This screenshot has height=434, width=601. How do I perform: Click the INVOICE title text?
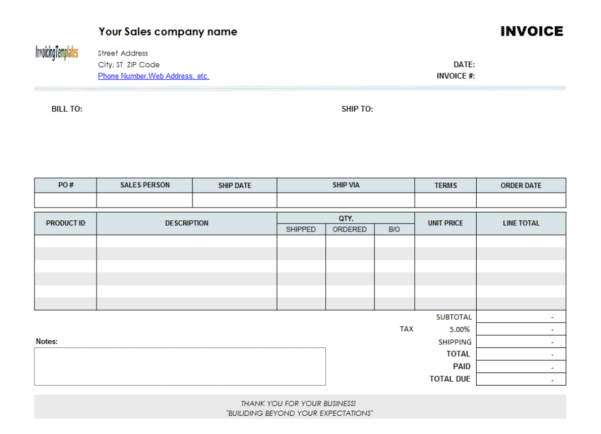click(x=531, y=32)
